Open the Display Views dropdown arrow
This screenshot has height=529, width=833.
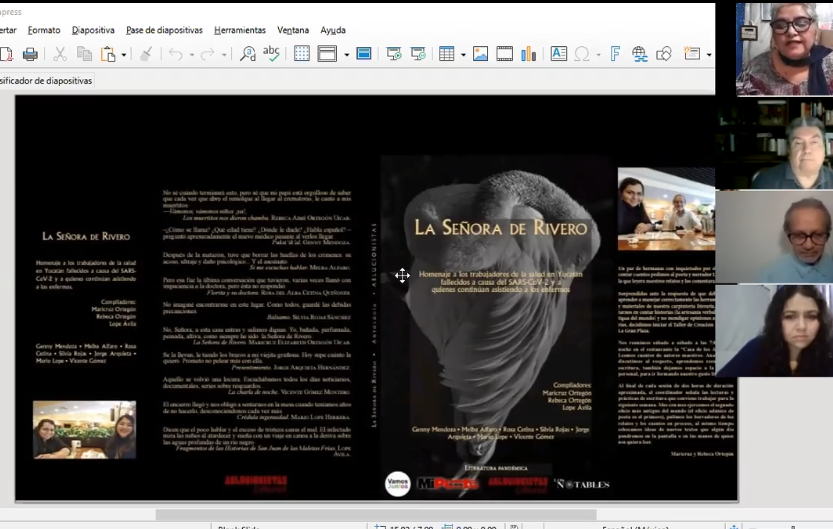click(346, 54)
